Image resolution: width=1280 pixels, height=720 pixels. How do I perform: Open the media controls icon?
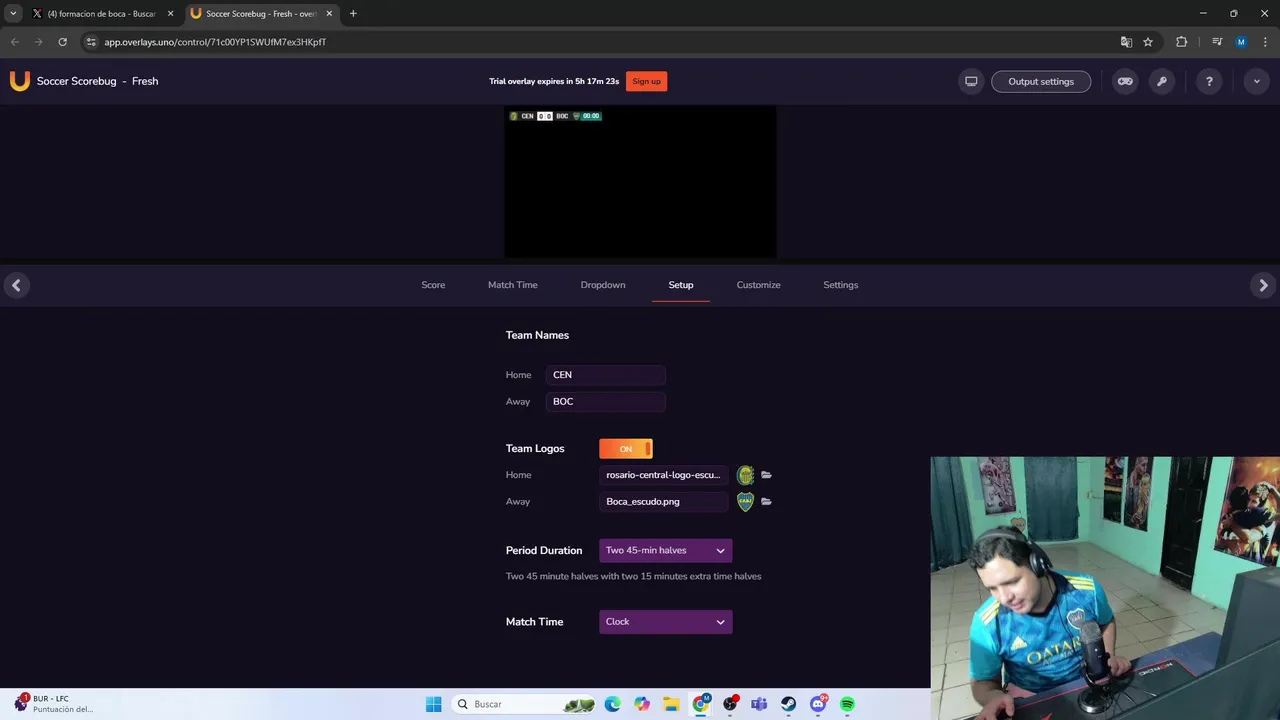pyautogui.click(x=1217, y=42)
